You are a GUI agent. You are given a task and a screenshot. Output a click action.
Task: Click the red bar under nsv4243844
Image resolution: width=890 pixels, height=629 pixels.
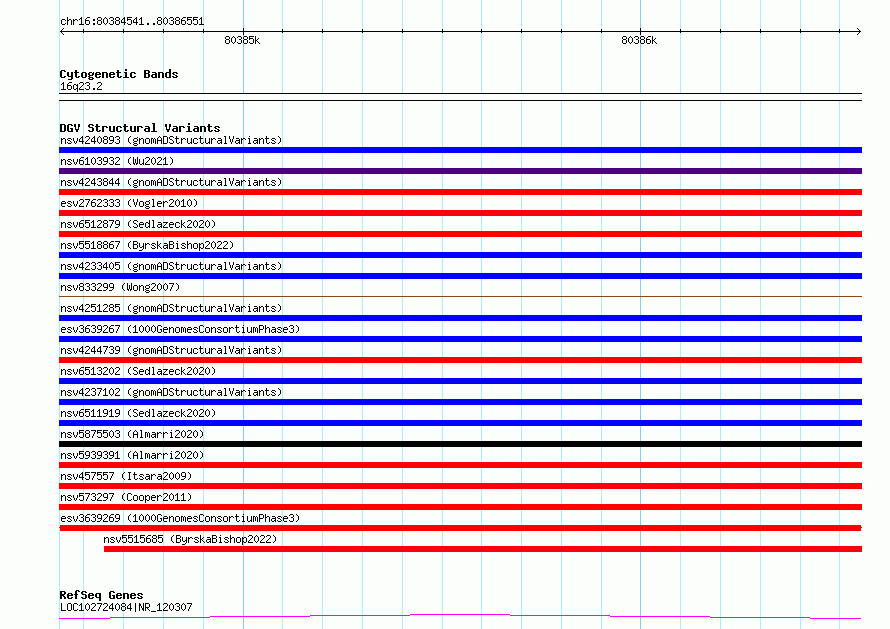[460, 192]
